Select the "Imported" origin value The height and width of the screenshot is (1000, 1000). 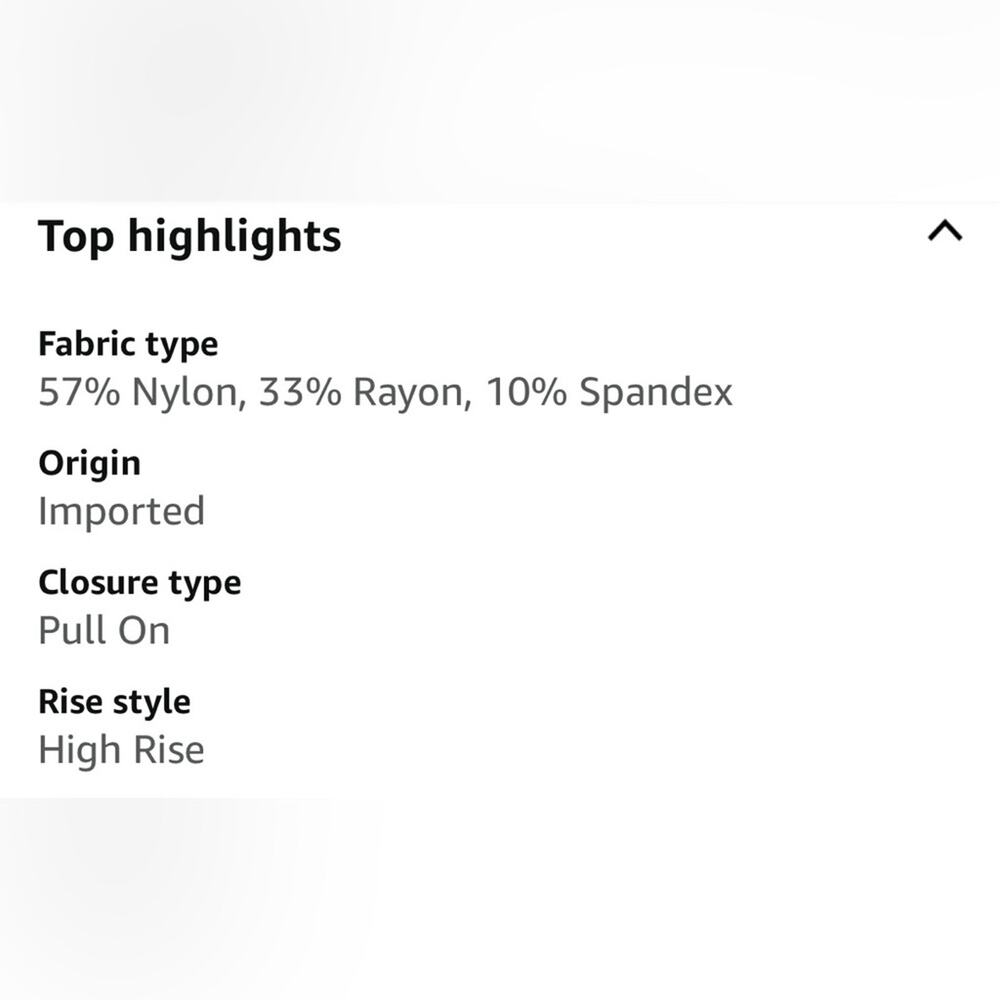coord(121,512)
